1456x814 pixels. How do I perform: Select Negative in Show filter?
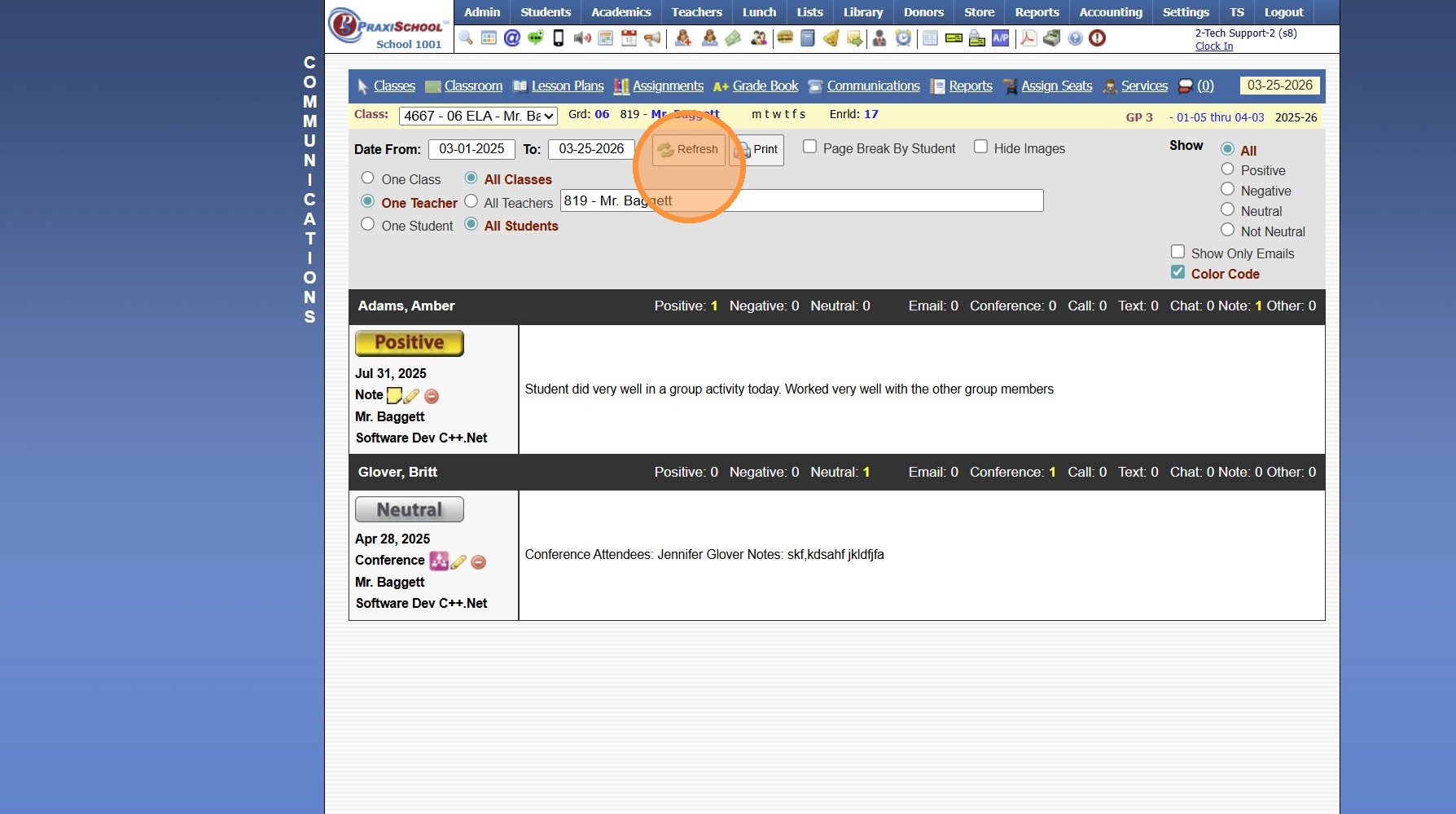tap(1227, 189)
